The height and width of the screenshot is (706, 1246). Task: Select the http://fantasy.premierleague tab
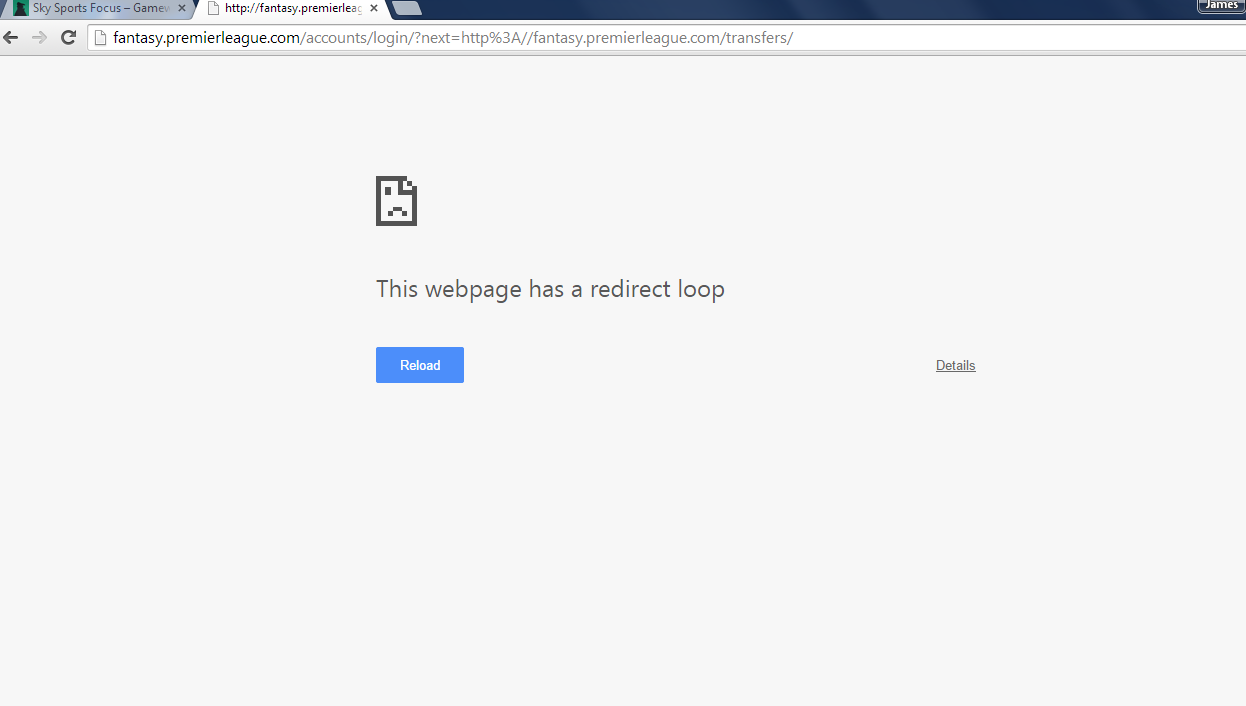tap(290, 8)
